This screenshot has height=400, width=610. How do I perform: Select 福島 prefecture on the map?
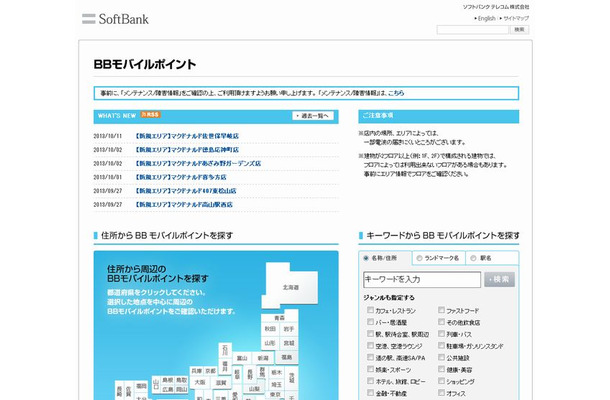pyautogui.click(x=287, y=357)
